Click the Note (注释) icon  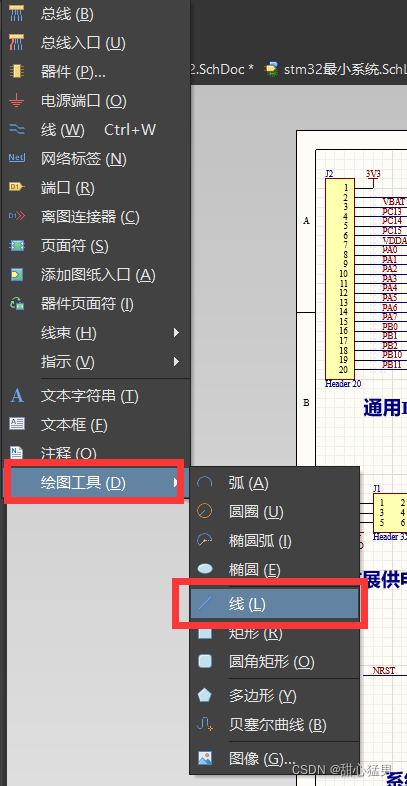pyautogui.click(x=17, y=453)
